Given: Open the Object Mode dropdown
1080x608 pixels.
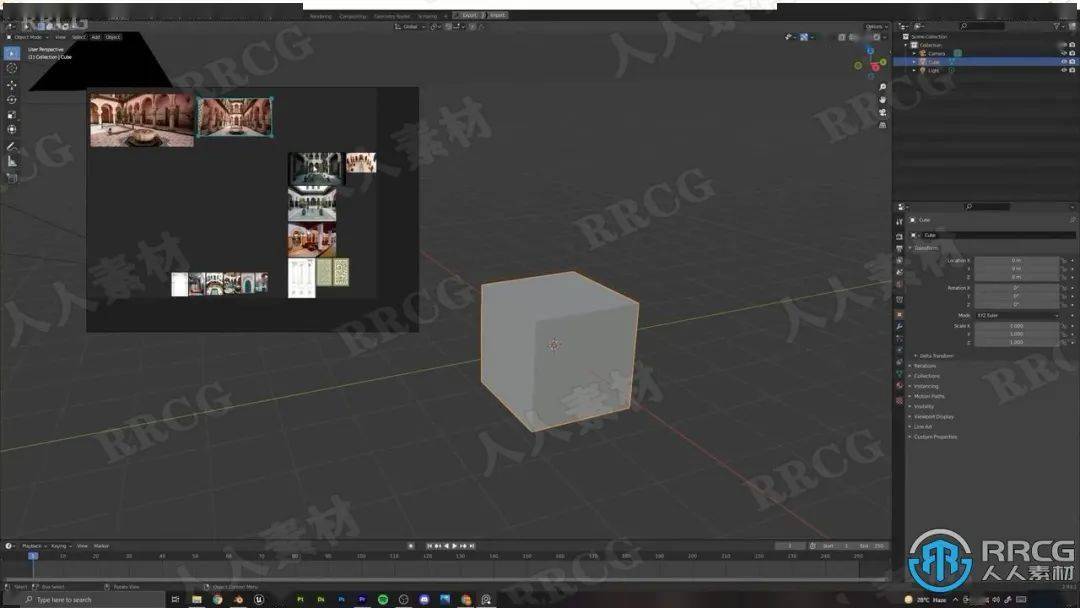Looking at the screenshot, I should (28, 37).
